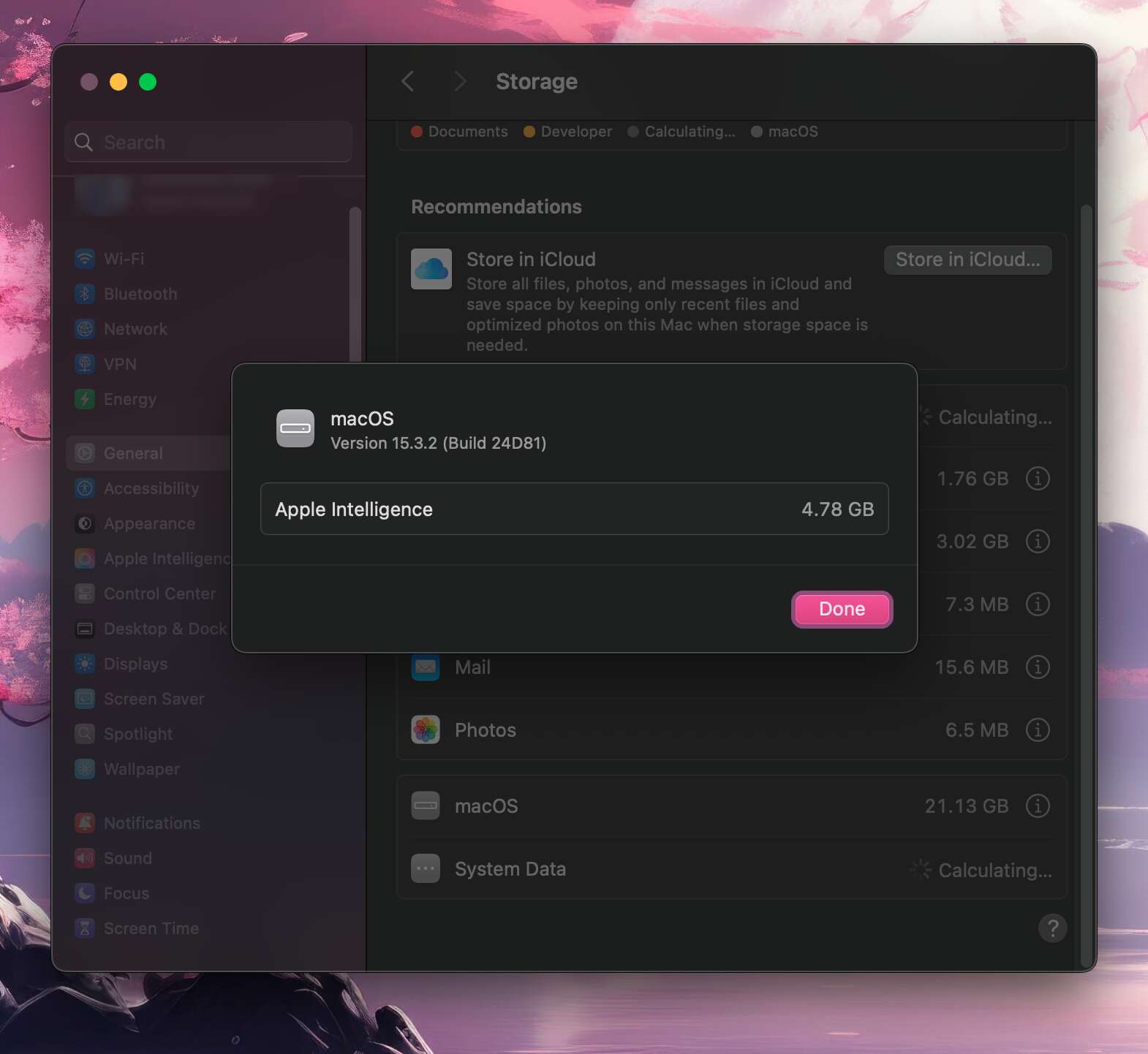
Task: Click the Control Center sidebar icon
Action: pos(85,594)
